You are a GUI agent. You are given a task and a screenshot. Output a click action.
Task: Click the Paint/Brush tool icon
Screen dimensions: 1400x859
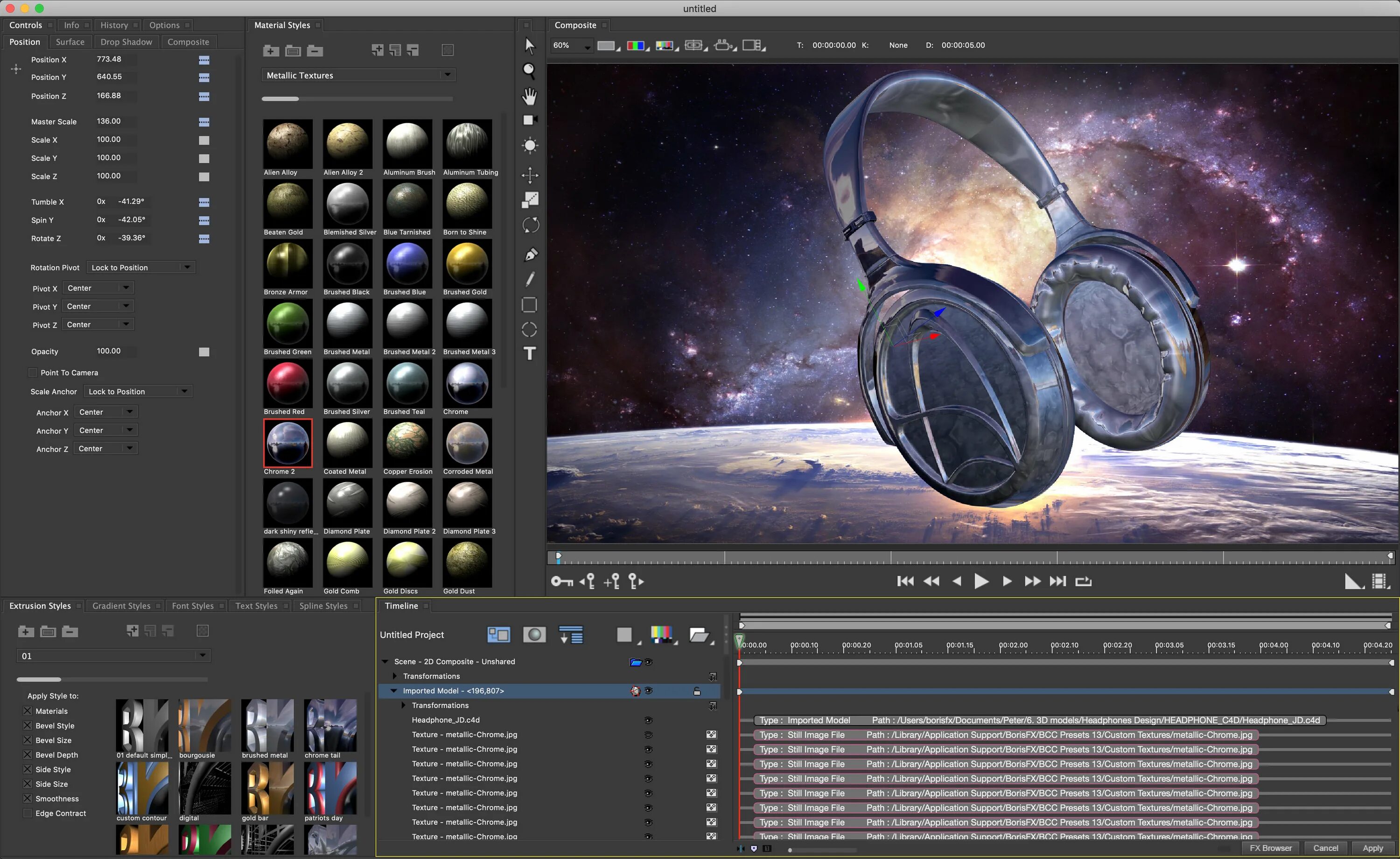pos(531,280)
